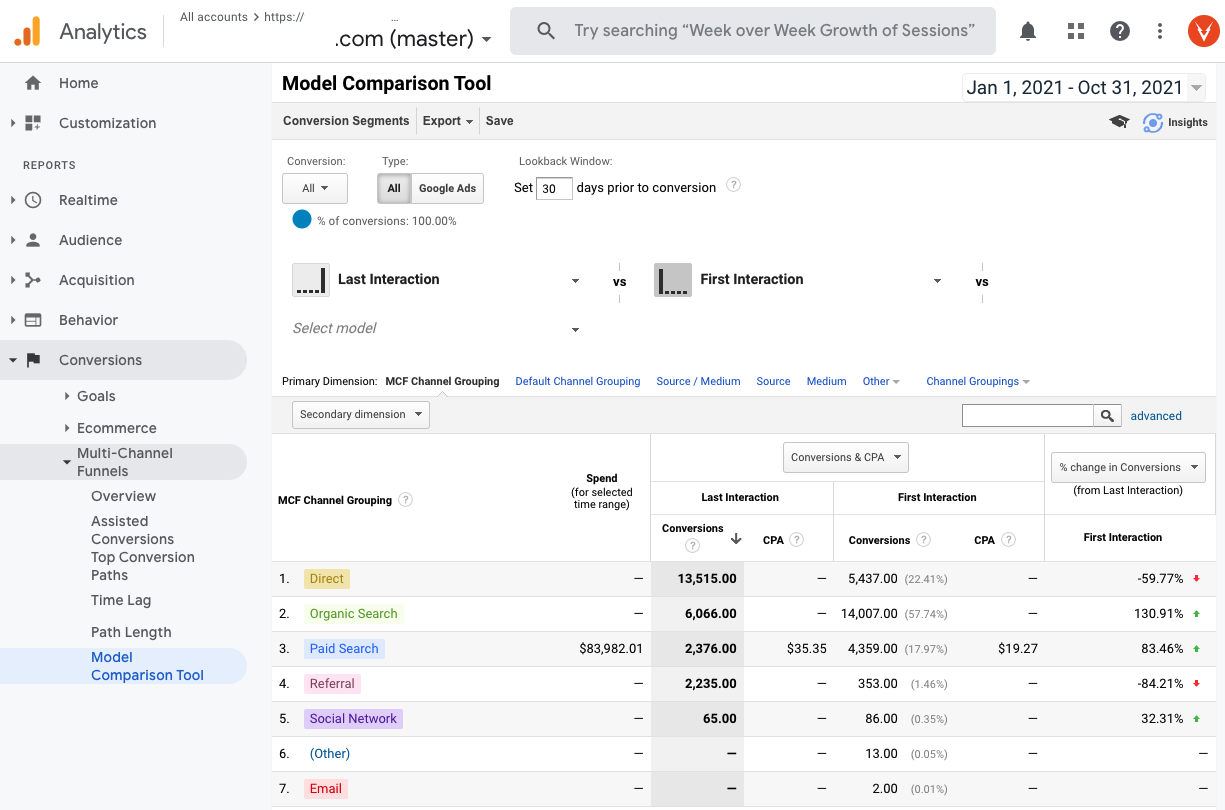Click the blue % of conversions slider dot
Image resolution: width=1225 pixels, height=810 pixels.
(x=301, y=220)
